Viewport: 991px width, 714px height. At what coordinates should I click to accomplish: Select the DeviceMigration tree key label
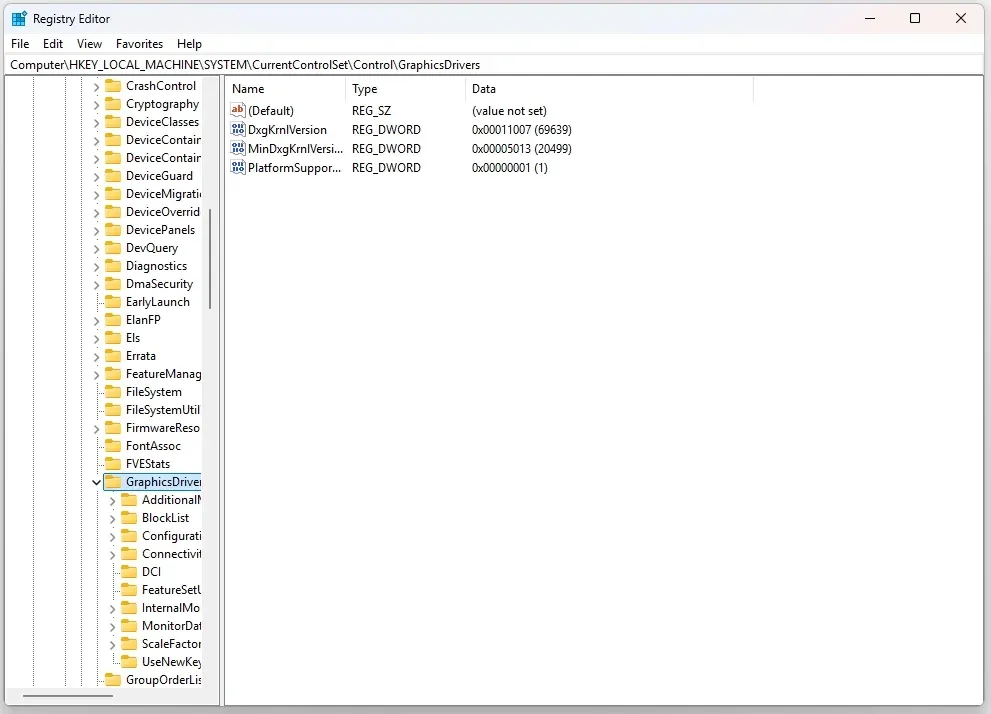click(x=164, y=193)
